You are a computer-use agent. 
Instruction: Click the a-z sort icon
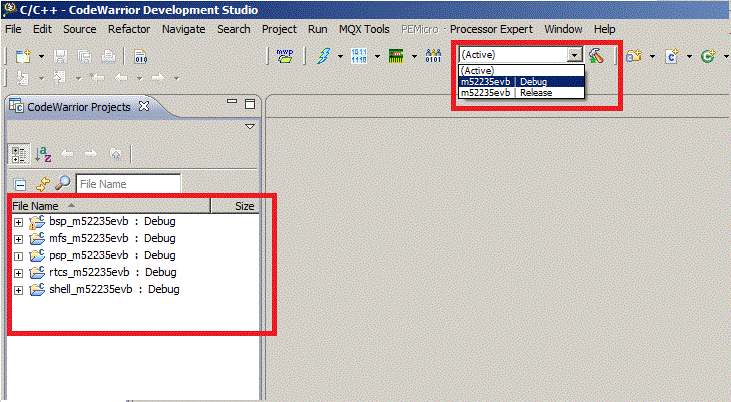[43, 154]
